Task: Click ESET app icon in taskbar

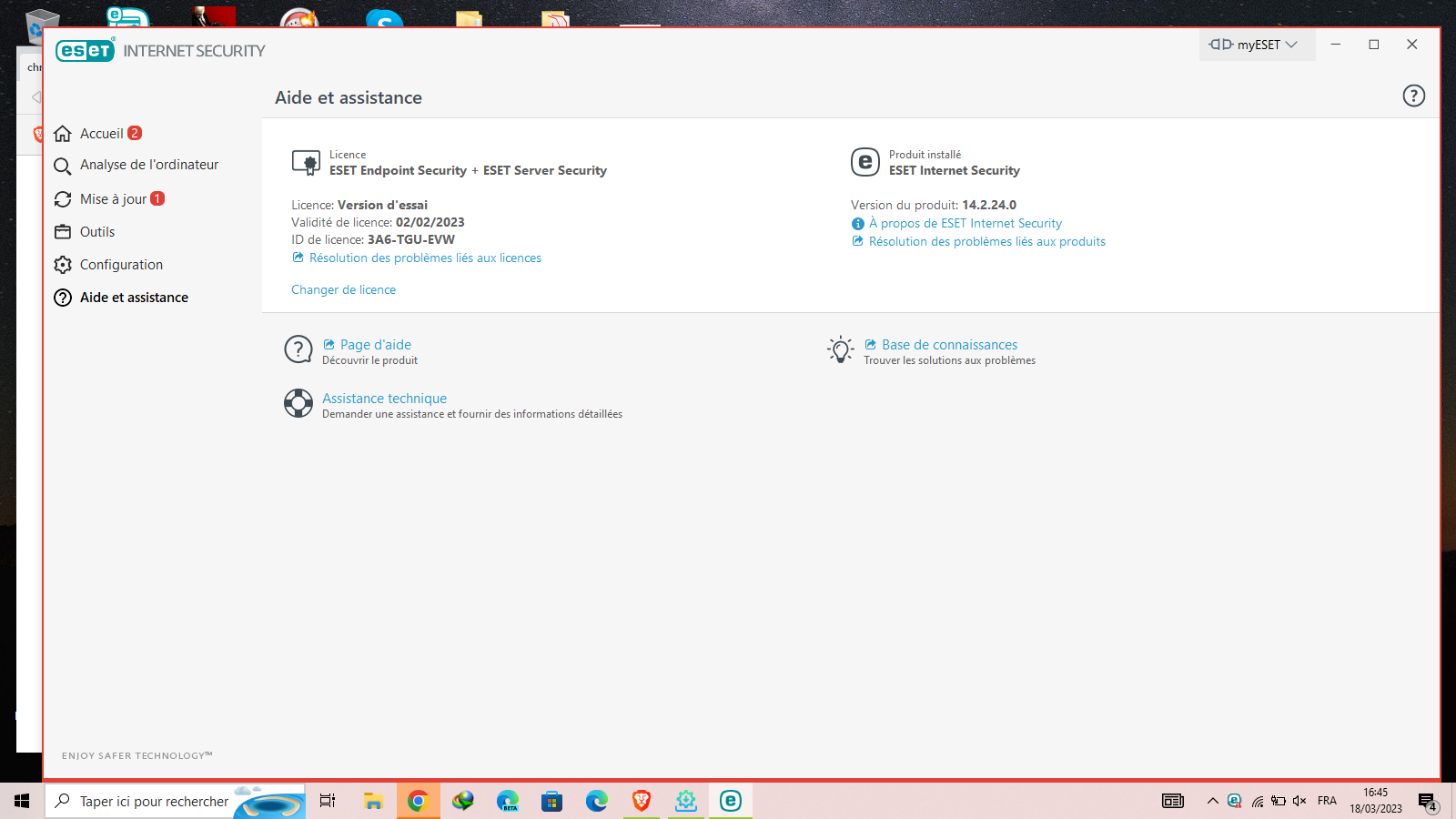Action: (731, 801)
